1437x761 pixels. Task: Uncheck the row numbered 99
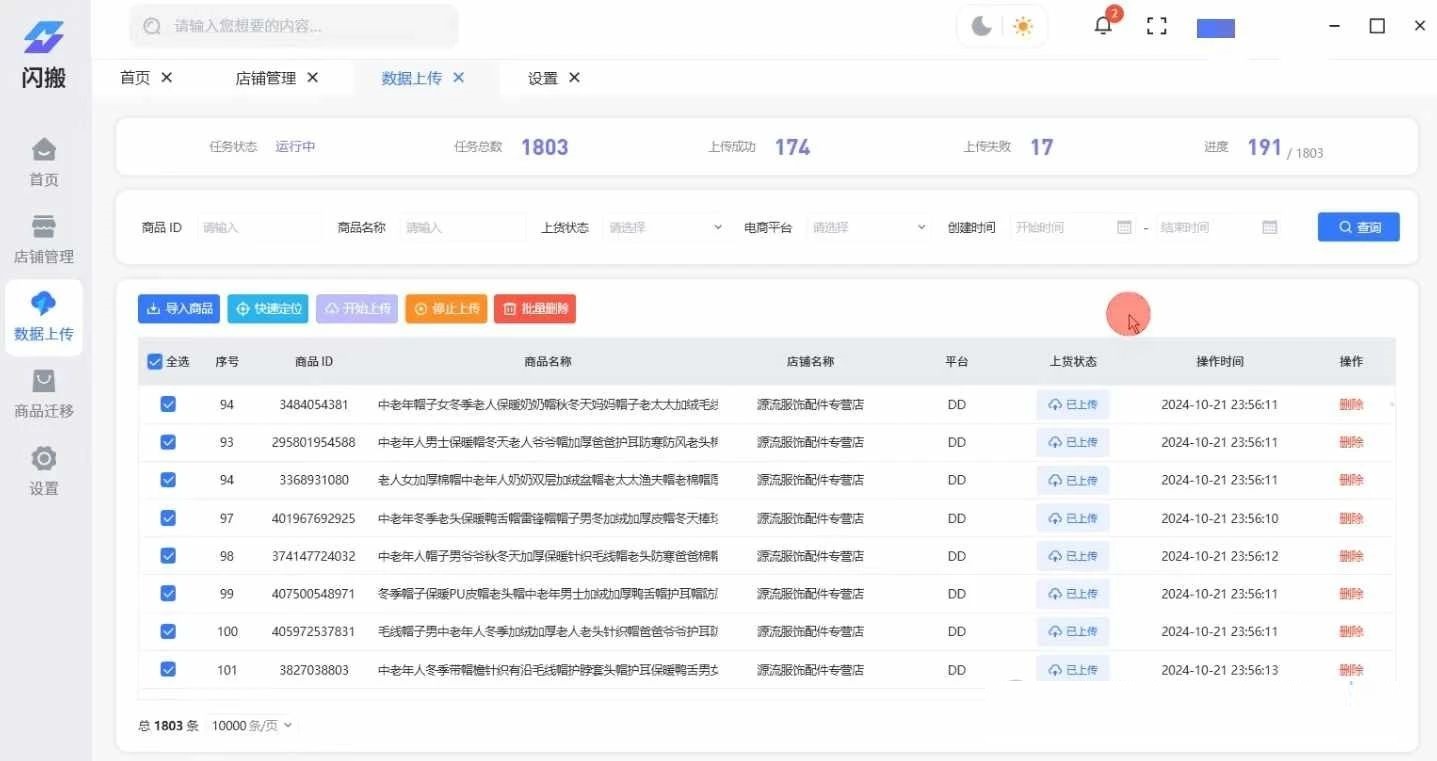pyautogui.click(x=168, y=594)
